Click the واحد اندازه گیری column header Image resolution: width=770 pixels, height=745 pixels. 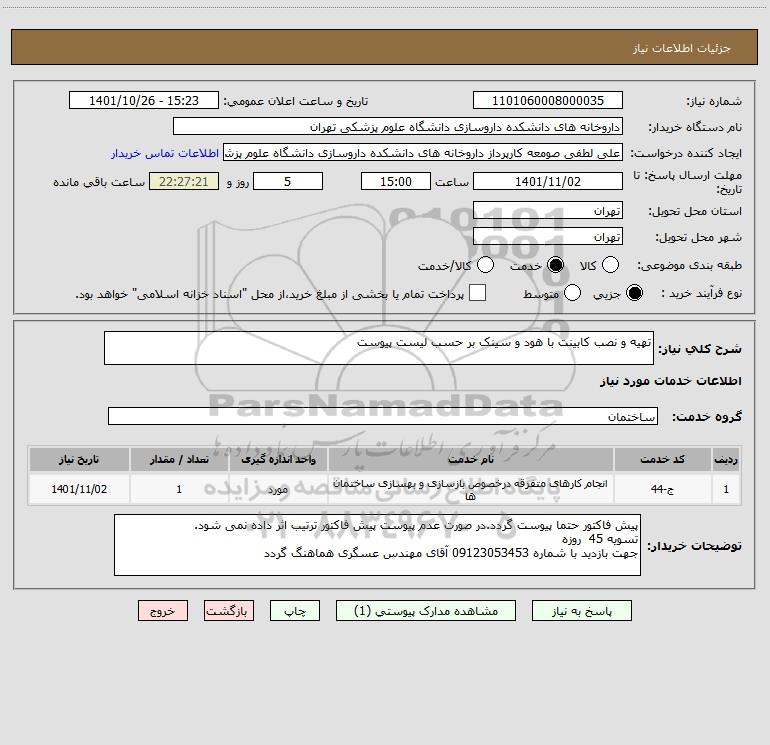278,460
